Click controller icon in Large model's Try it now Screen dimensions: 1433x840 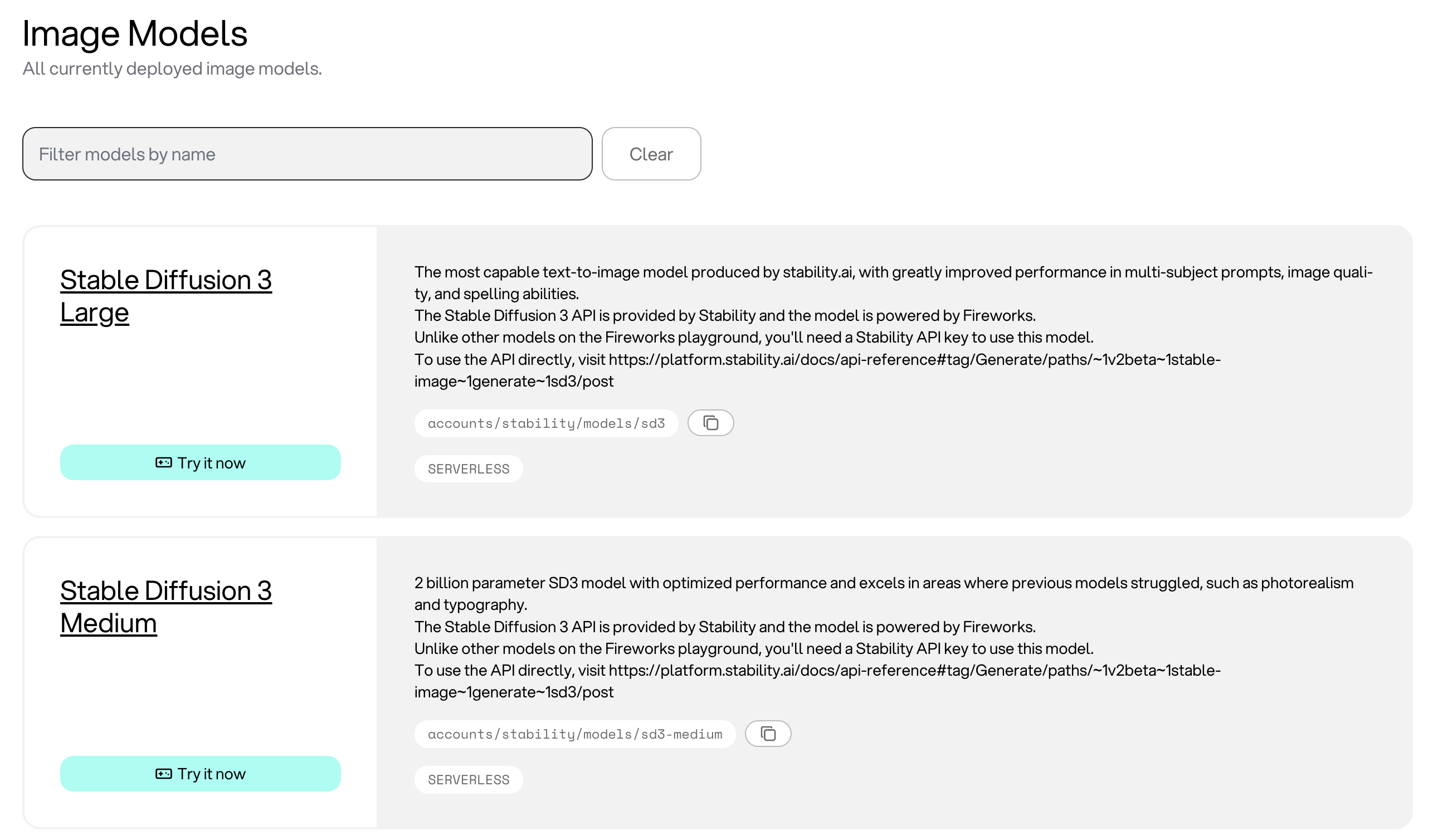click(164, 463)
